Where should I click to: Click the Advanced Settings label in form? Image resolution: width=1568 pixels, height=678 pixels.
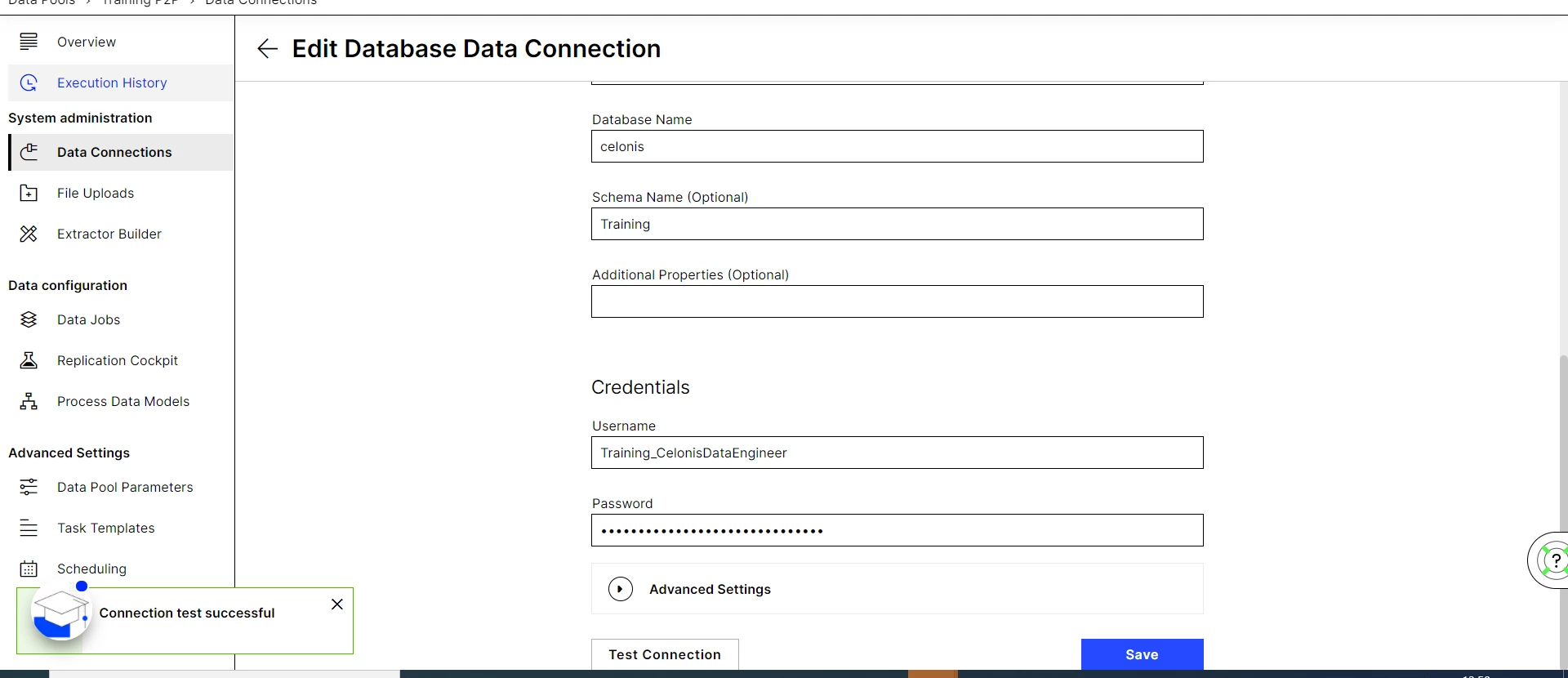[710, 589]
